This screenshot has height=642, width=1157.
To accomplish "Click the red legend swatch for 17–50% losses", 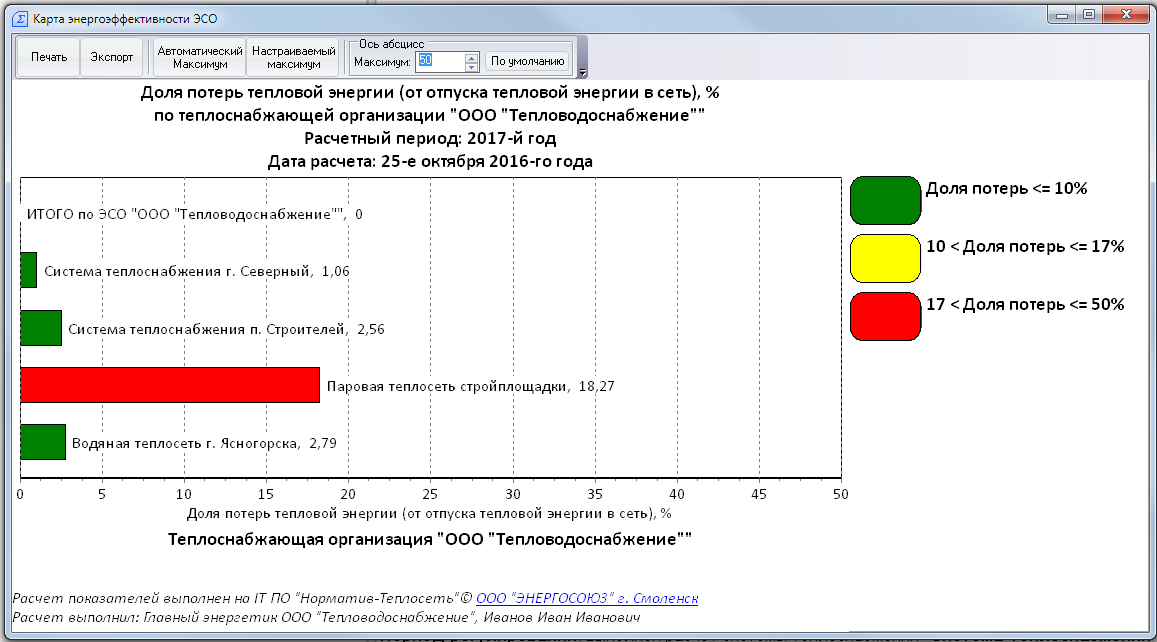I will (x=884, y=316).
